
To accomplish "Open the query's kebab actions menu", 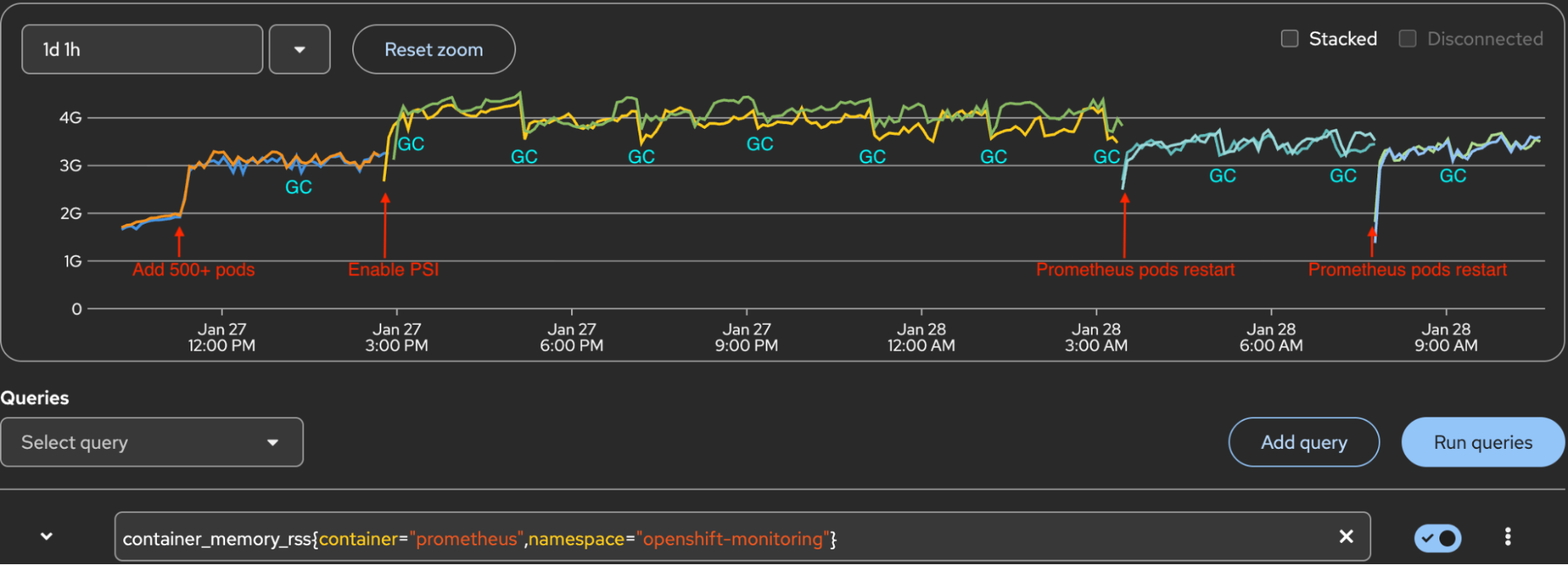I will [x=1508, y=537].
